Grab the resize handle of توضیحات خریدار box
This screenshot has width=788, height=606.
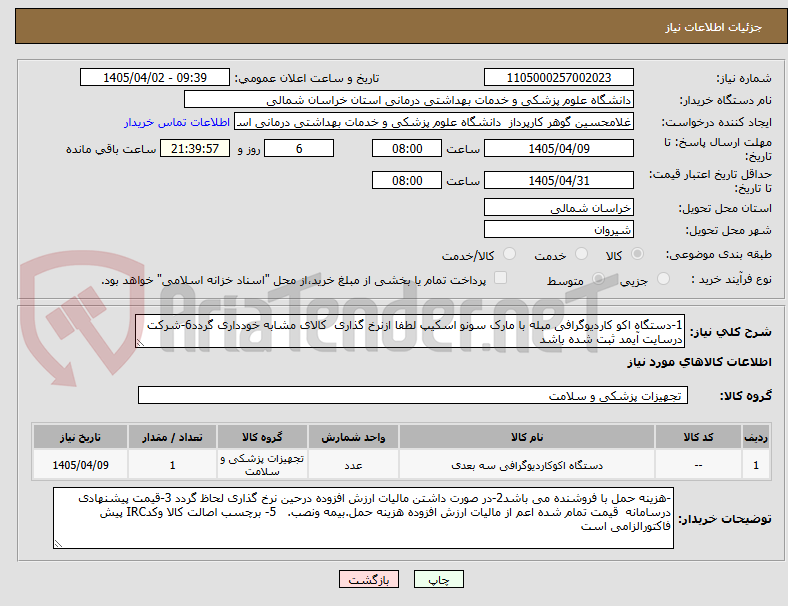pyautogui.click(x=58, y=544)
